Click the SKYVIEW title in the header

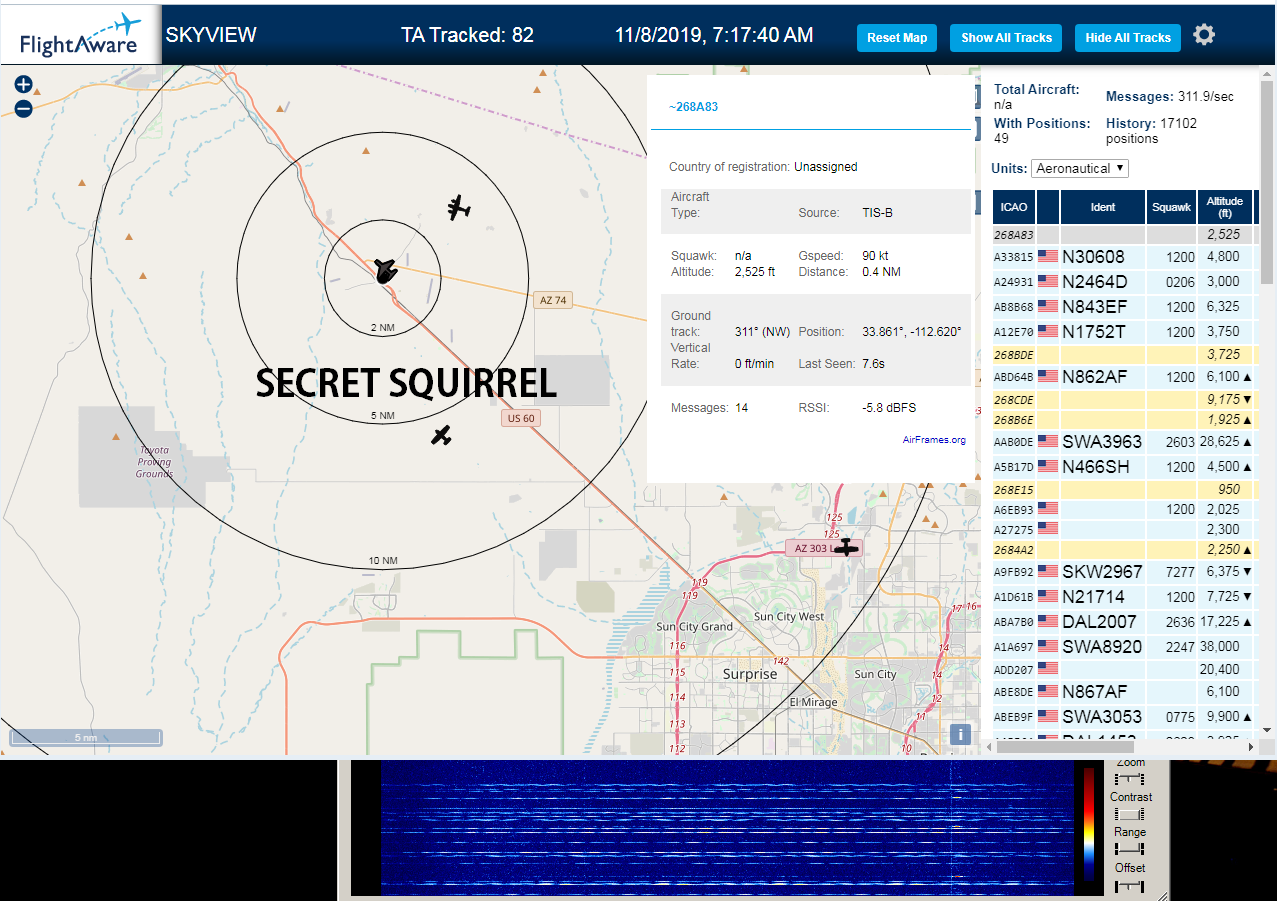point(211,35)
